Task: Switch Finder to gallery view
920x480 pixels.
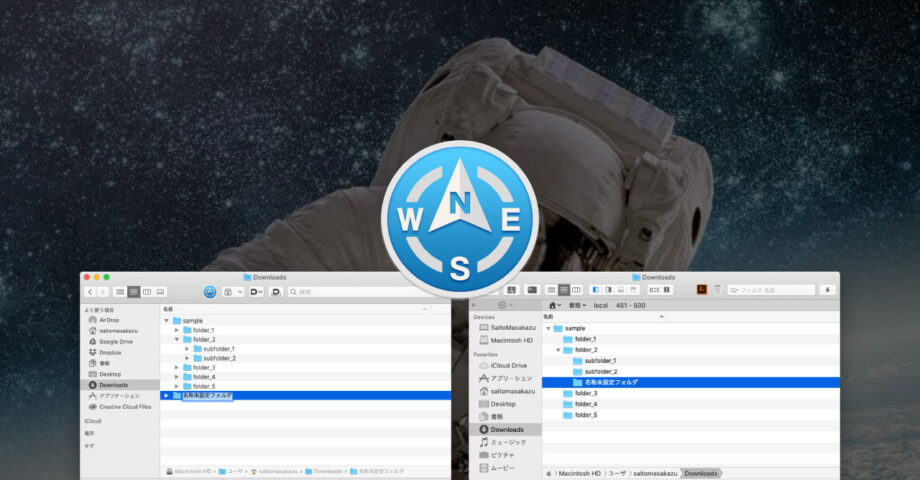Action: tap(160, 292)
